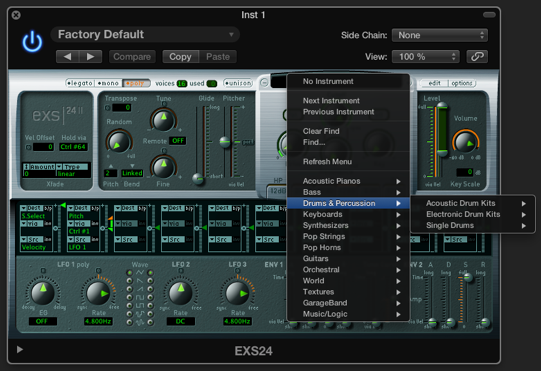Screen dimensions: 541x371
Task: Open the Src dropdown showing Velocity
Action: [32, 239]
